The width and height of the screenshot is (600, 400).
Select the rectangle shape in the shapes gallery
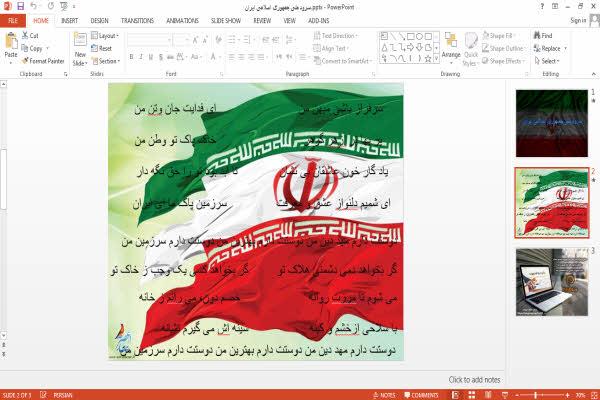(x=411, y=36)
